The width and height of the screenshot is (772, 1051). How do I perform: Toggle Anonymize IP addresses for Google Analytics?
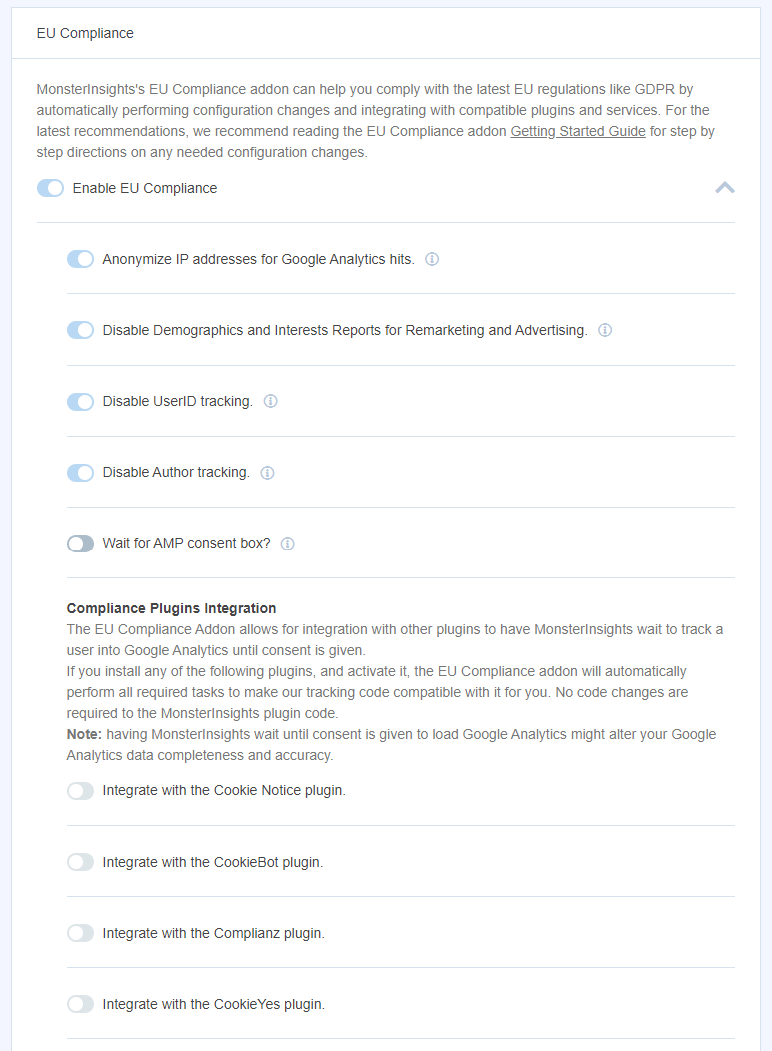click(80, 259)
